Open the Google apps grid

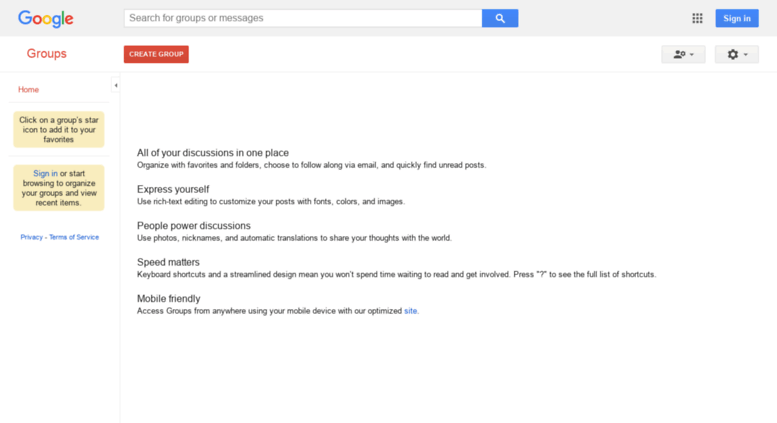click(x=697, y=18)
